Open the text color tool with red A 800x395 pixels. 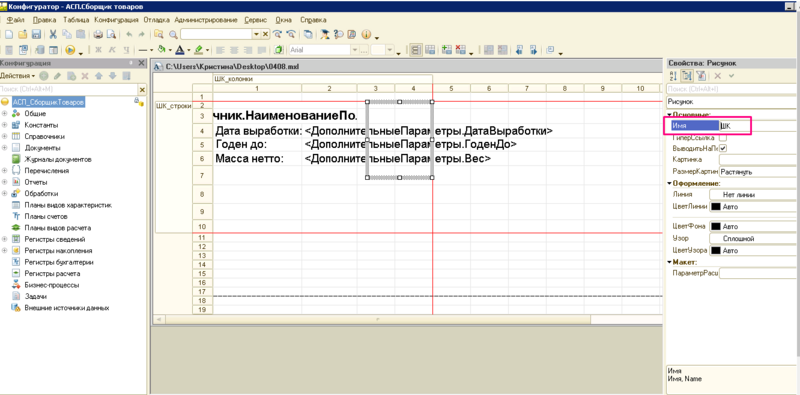[180, 50]
